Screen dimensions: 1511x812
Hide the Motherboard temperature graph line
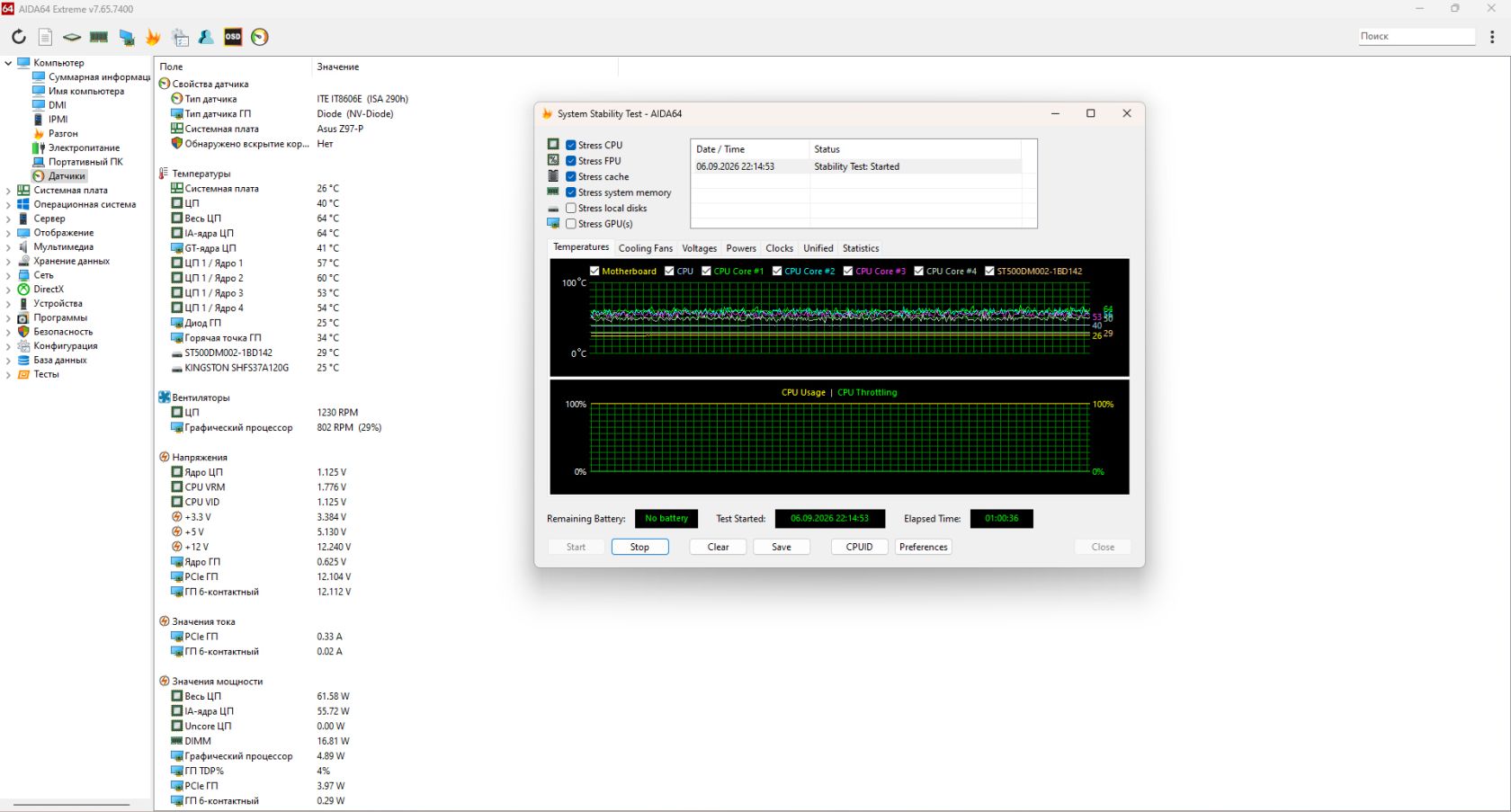coord(595,271)
